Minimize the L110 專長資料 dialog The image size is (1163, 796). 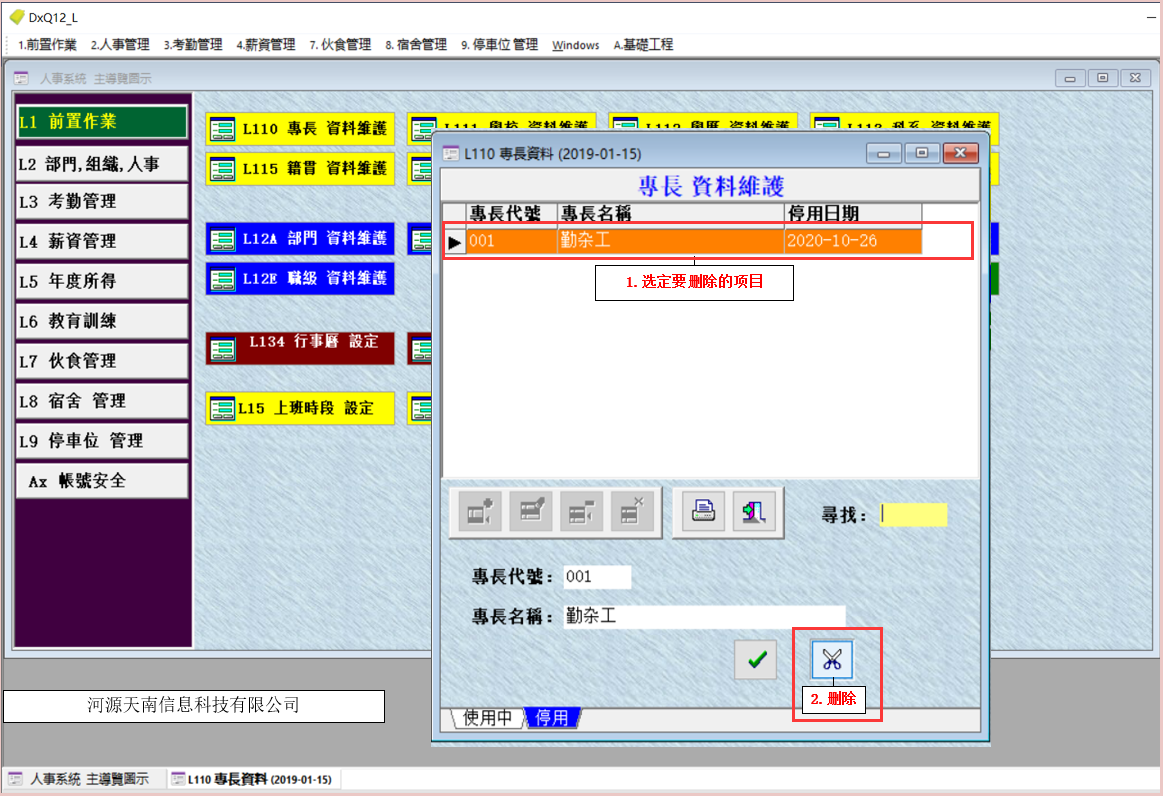pyautogui.click(x=883, y=154)
